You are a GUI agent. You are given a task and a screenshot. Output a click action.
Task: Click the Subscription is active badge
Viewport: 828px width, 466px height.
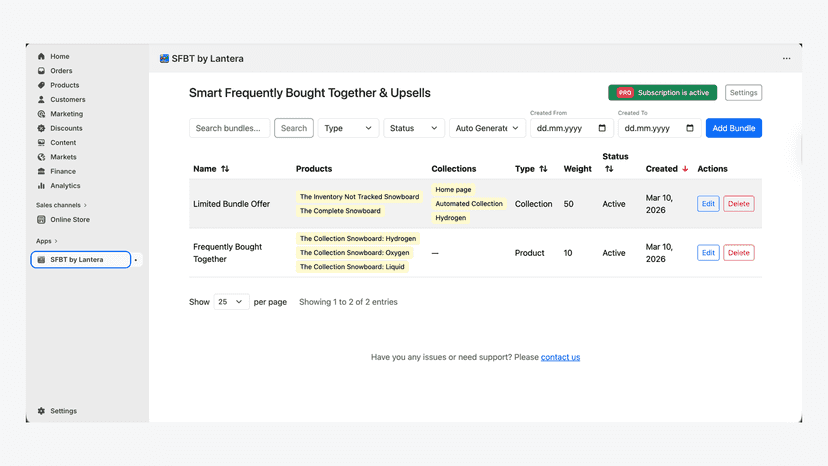(662, 92)
